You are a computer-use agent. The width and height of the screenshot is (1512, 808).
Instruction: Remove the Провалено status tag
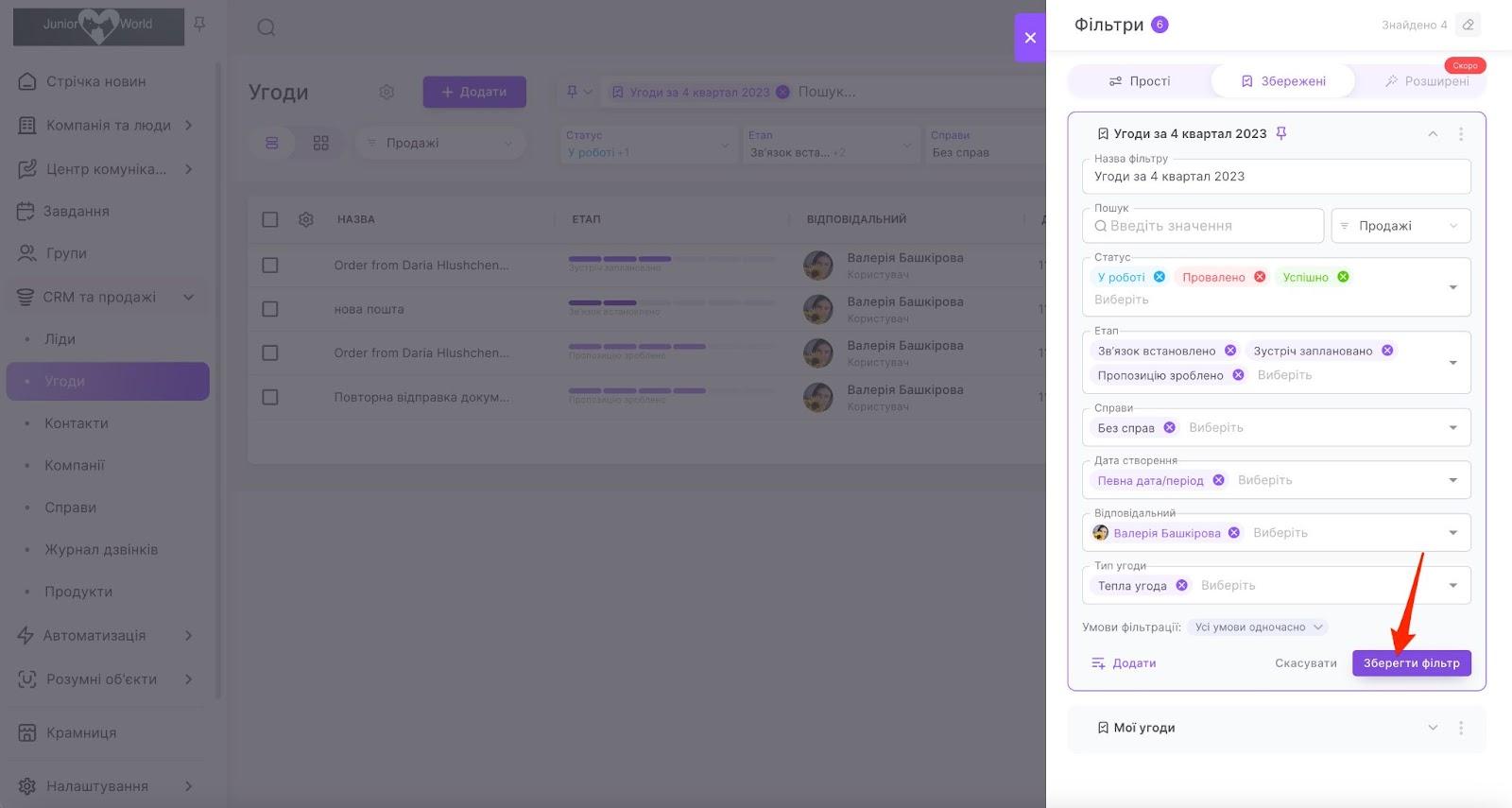1260,277
